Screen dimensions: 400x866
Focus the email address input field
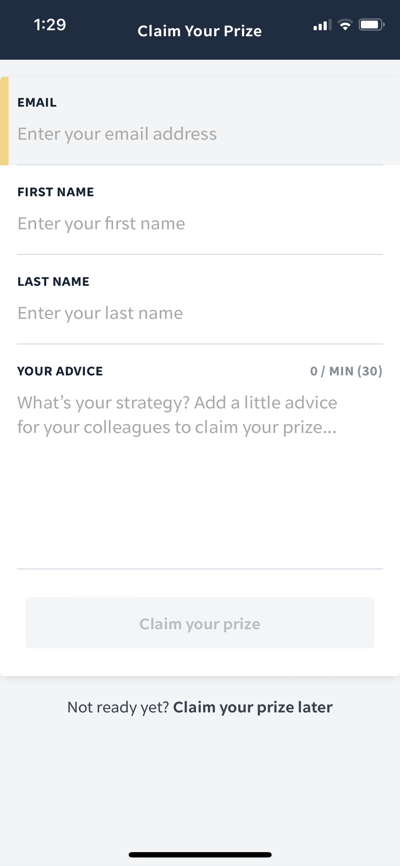pyautogui.click(x=200, y=134)
